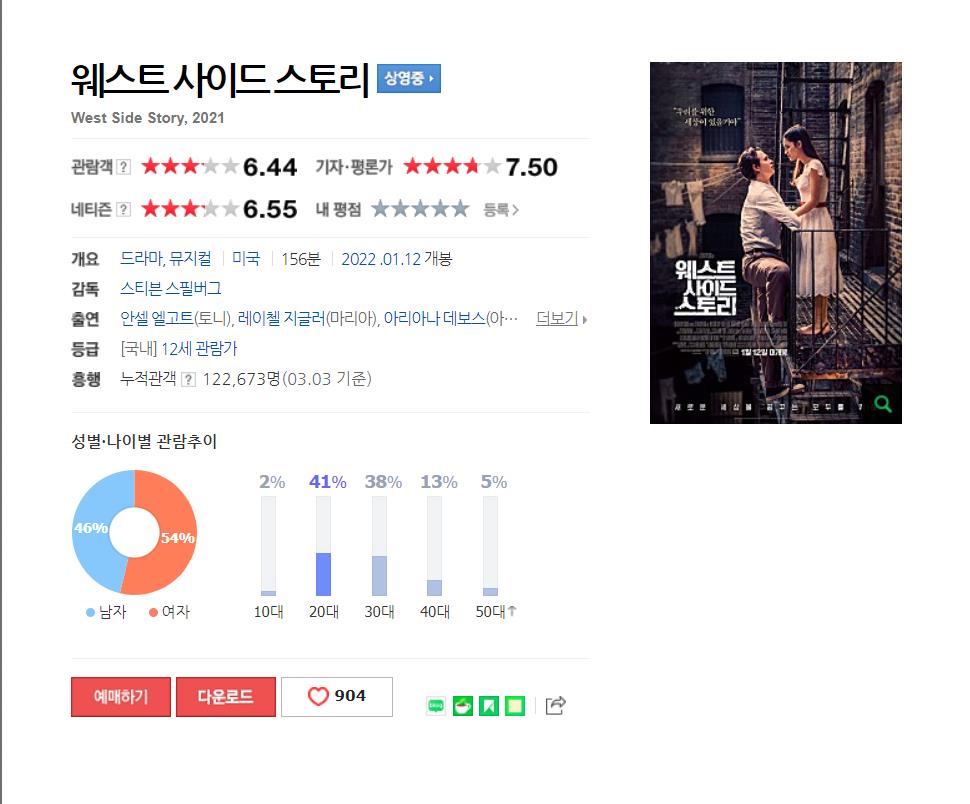Set my rating on 내 평점 stars
The image size is (970, 804).
point(419,209)
